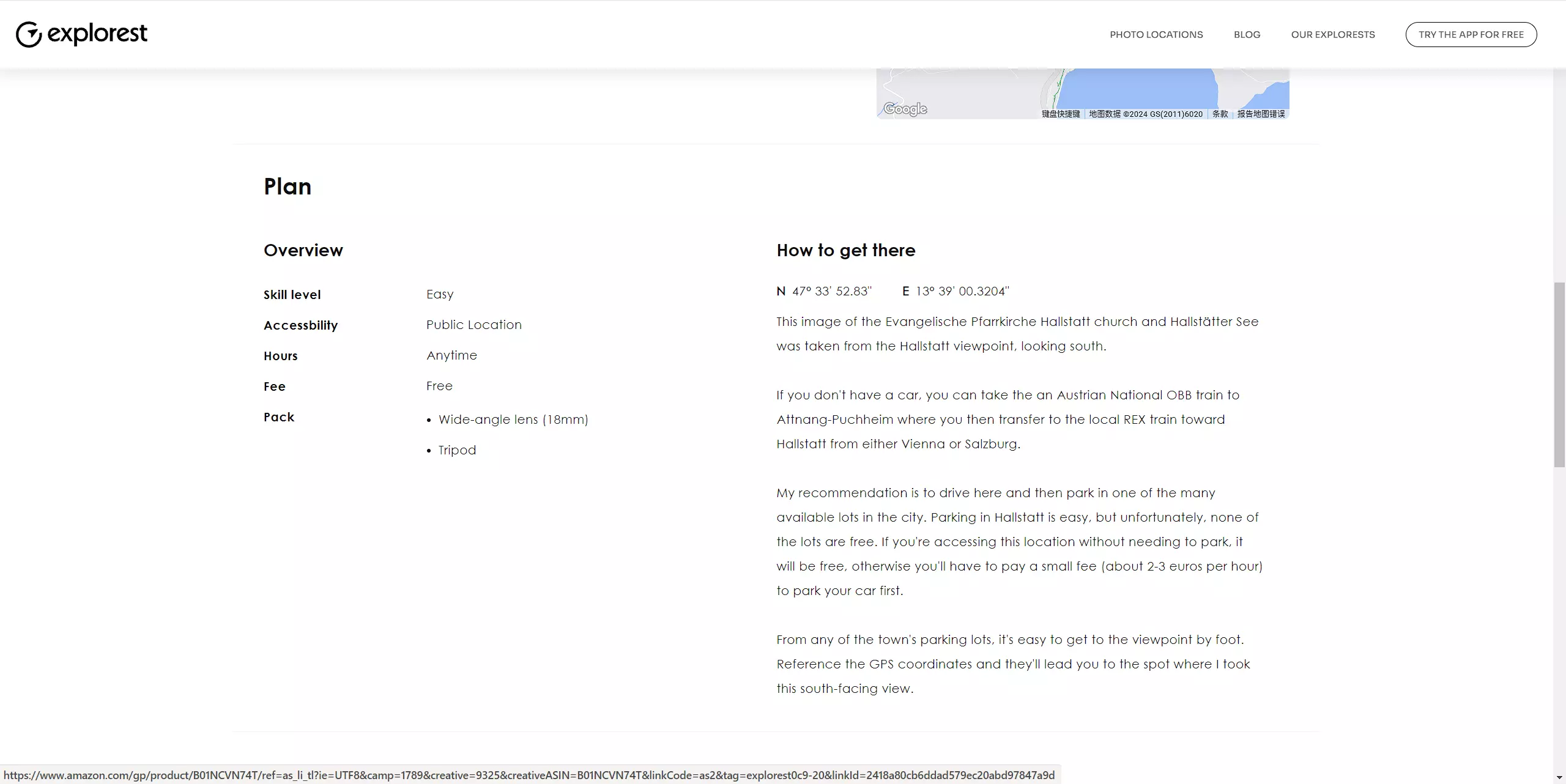
Task: Click the scrollbar down arrow
Action: point(1559,777)
